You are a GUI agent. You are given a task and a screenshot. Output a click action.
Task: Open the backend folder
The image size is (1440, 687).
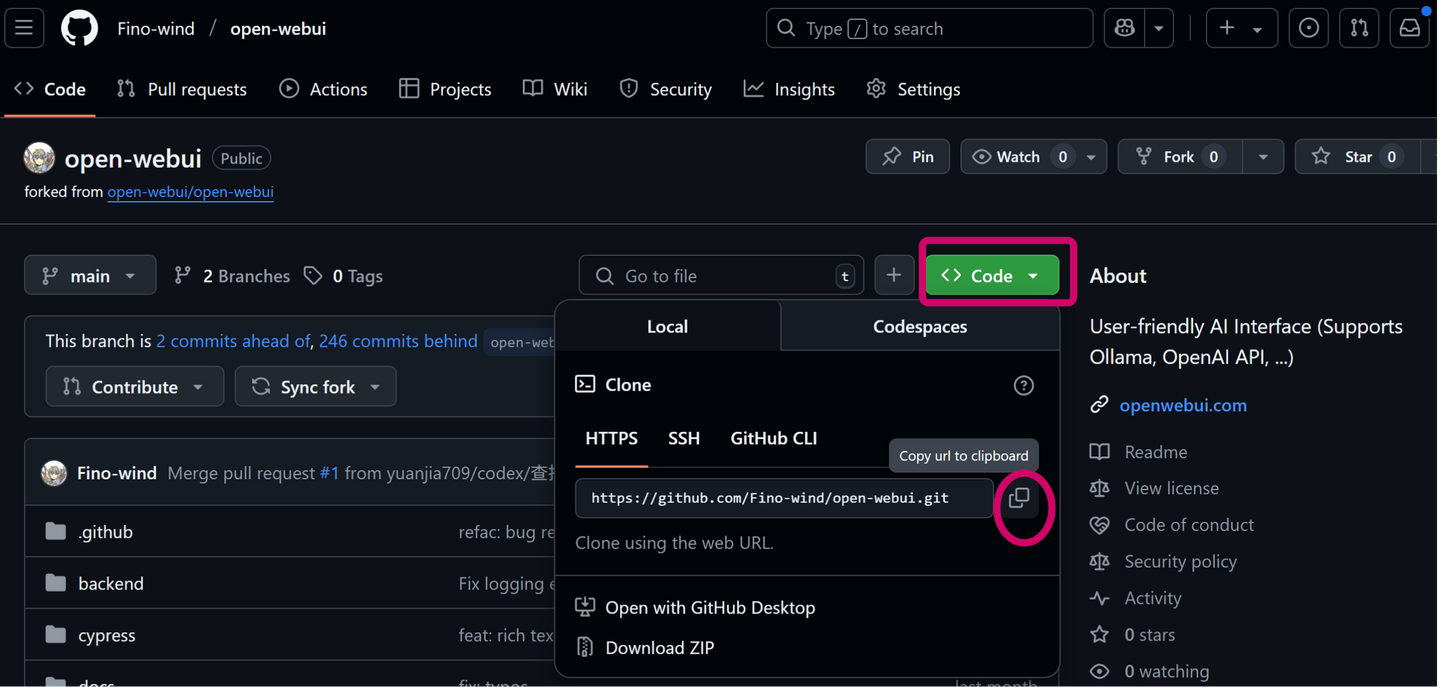[111, 583]
